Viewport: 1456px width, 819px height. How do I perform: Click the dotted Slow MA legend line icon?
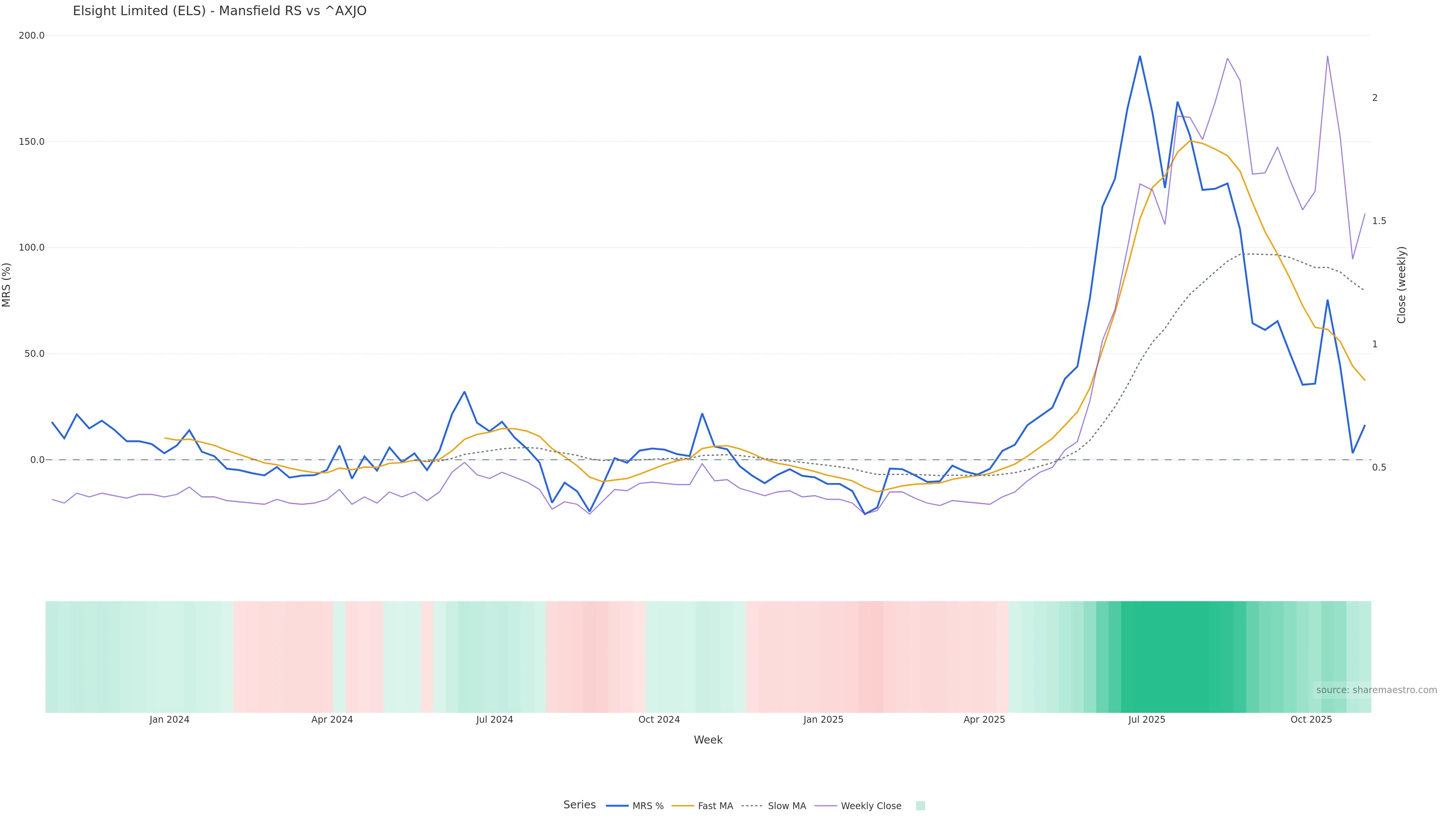(x=752, y=806)
